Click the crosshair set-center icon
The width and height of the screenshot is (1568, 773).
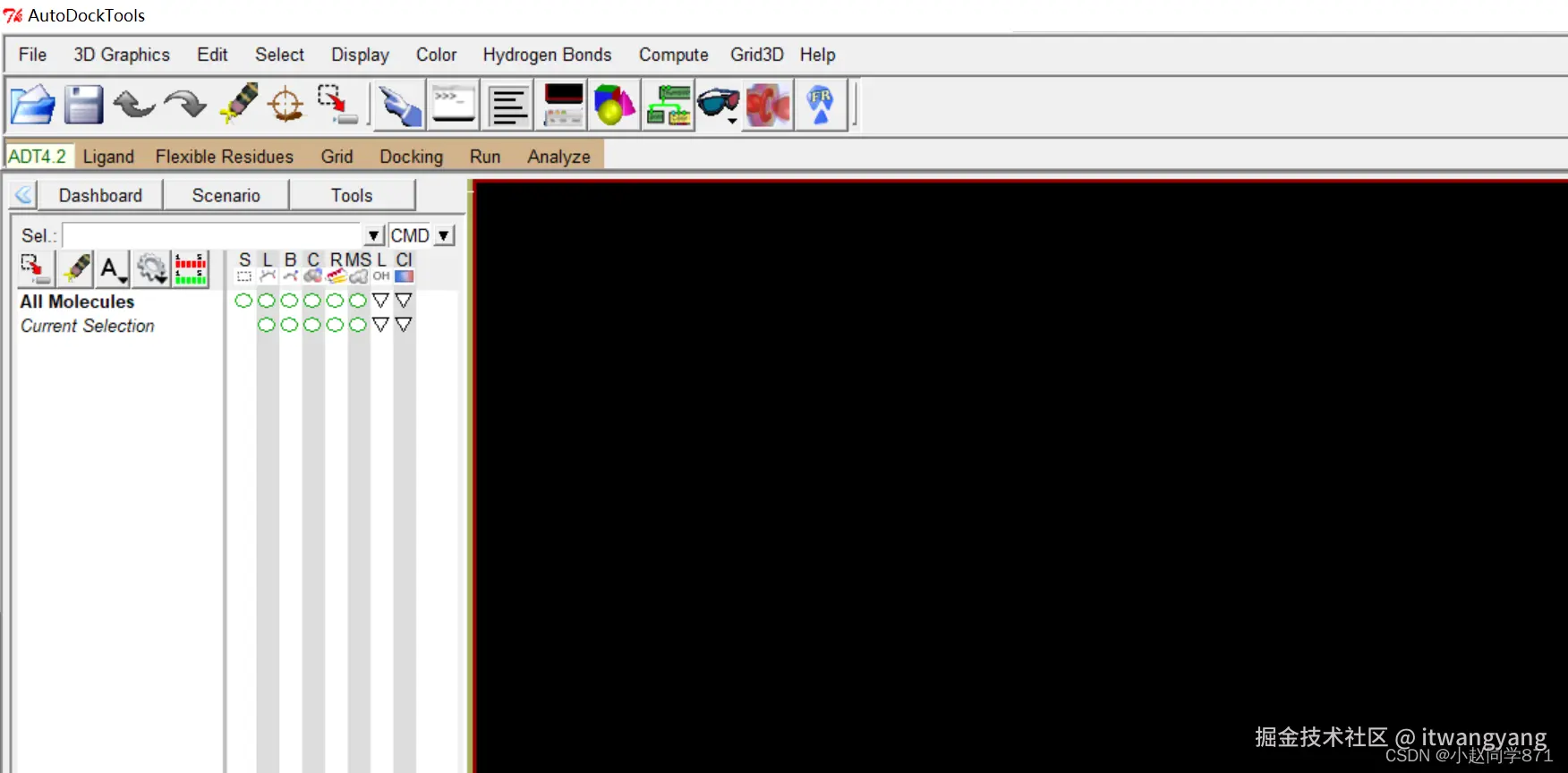coord(286,105)
